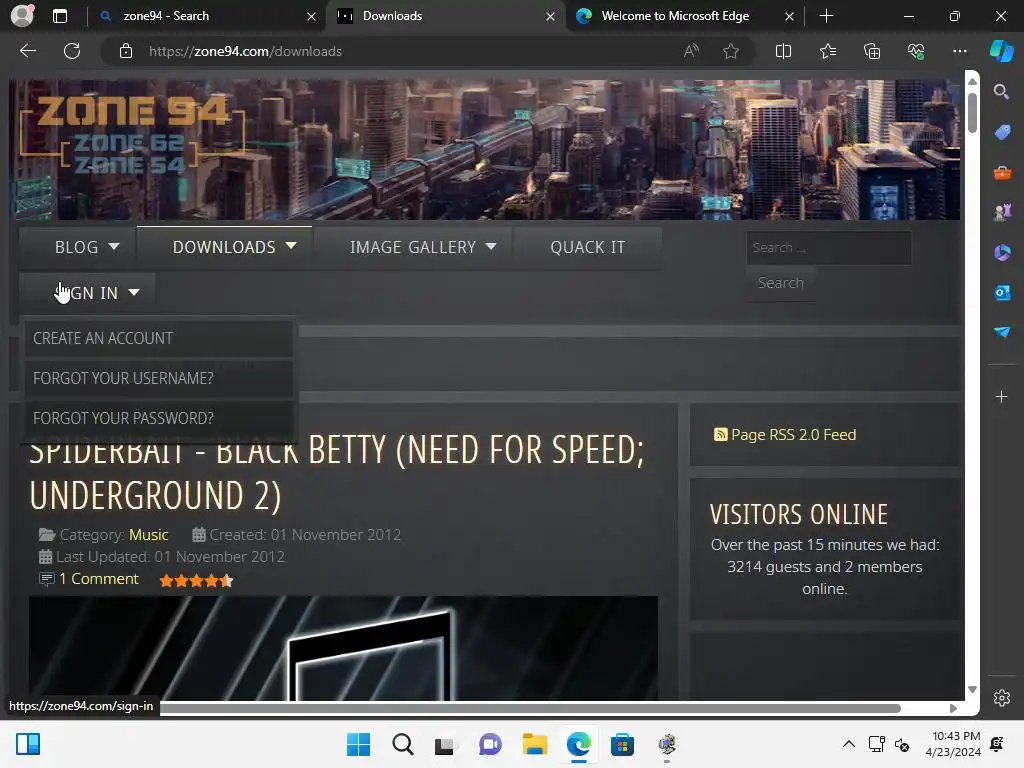The height and width of the screenshot is (768, 1024).
Task: Open Settings and more ellipsis
Action: coord(959,51)
